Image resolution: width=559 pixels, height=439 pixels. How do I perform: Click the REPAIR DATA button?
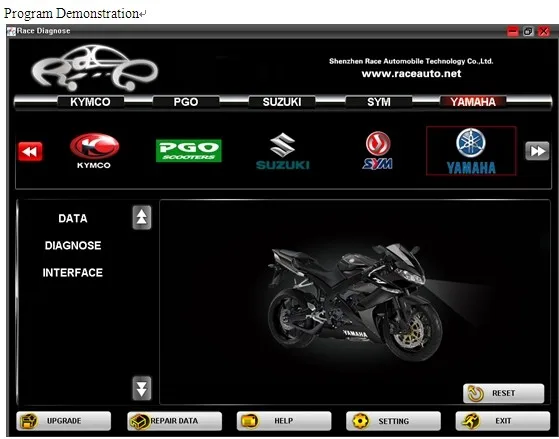tap(175, 421)
